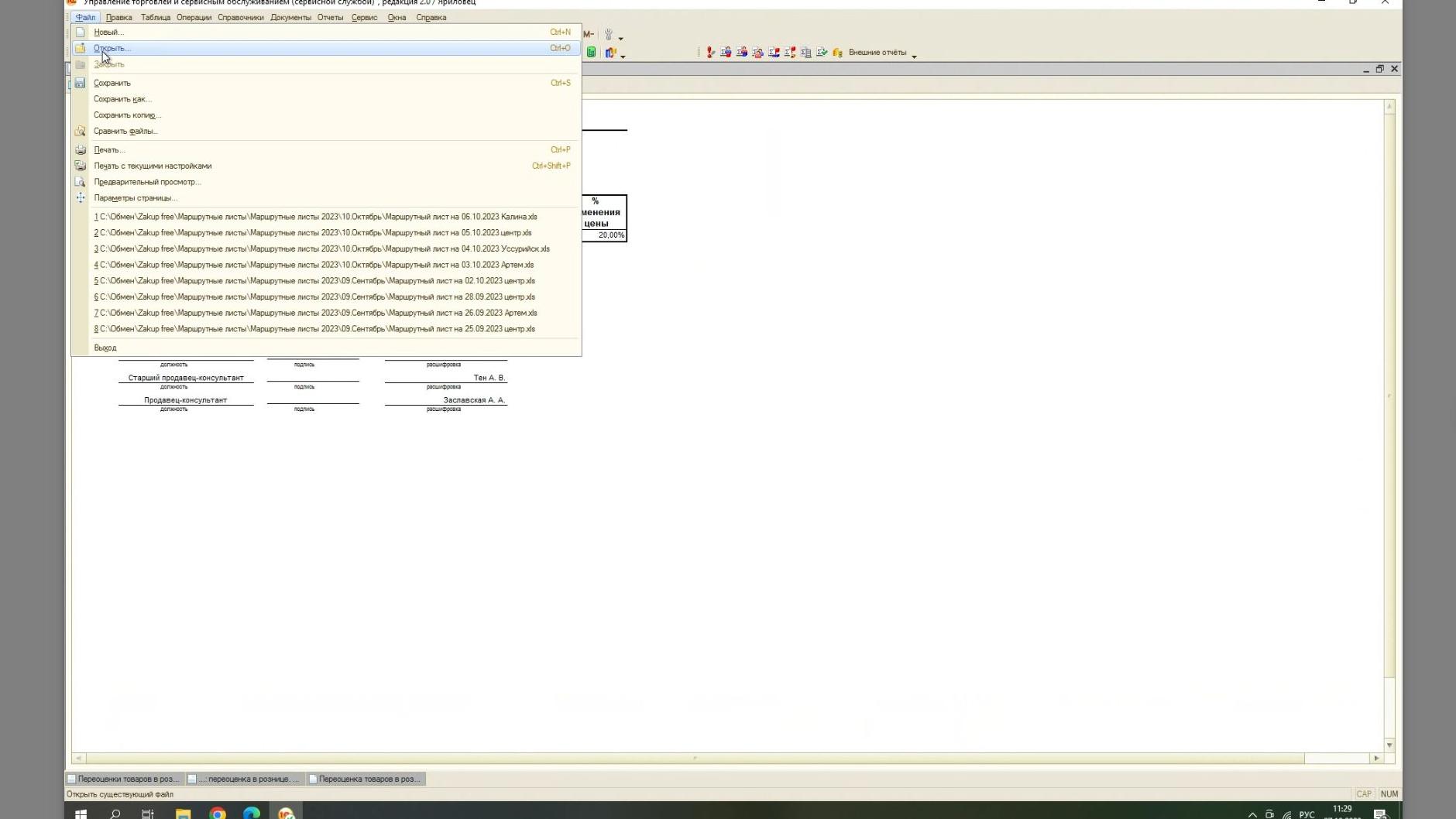Open File Explorer from taskbar

tap(184, 813)
